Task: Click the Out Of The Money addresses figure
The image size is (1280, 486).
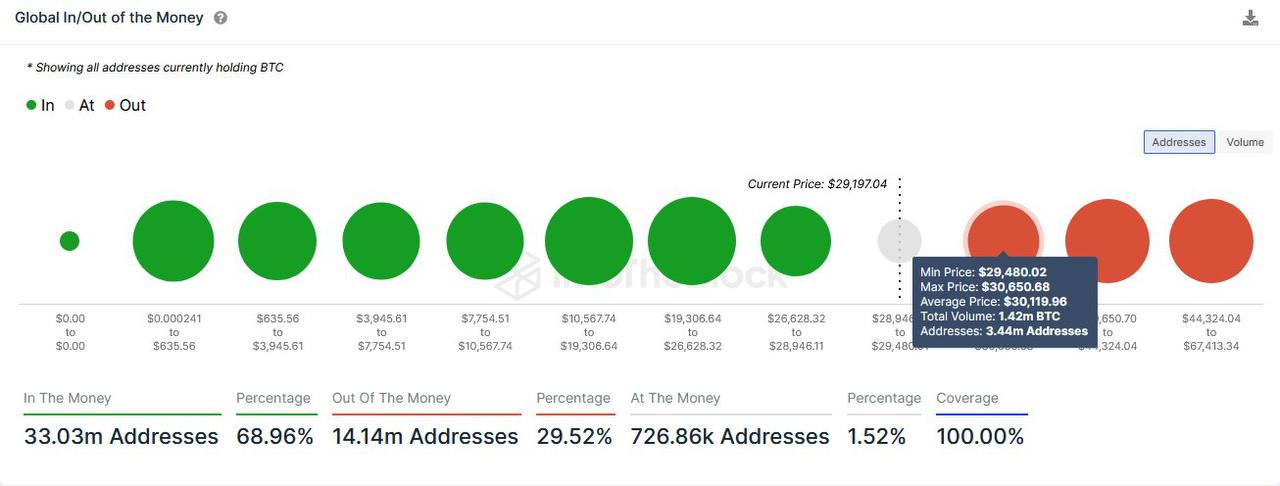Action: pyautogui.click(x=425, y=437)
